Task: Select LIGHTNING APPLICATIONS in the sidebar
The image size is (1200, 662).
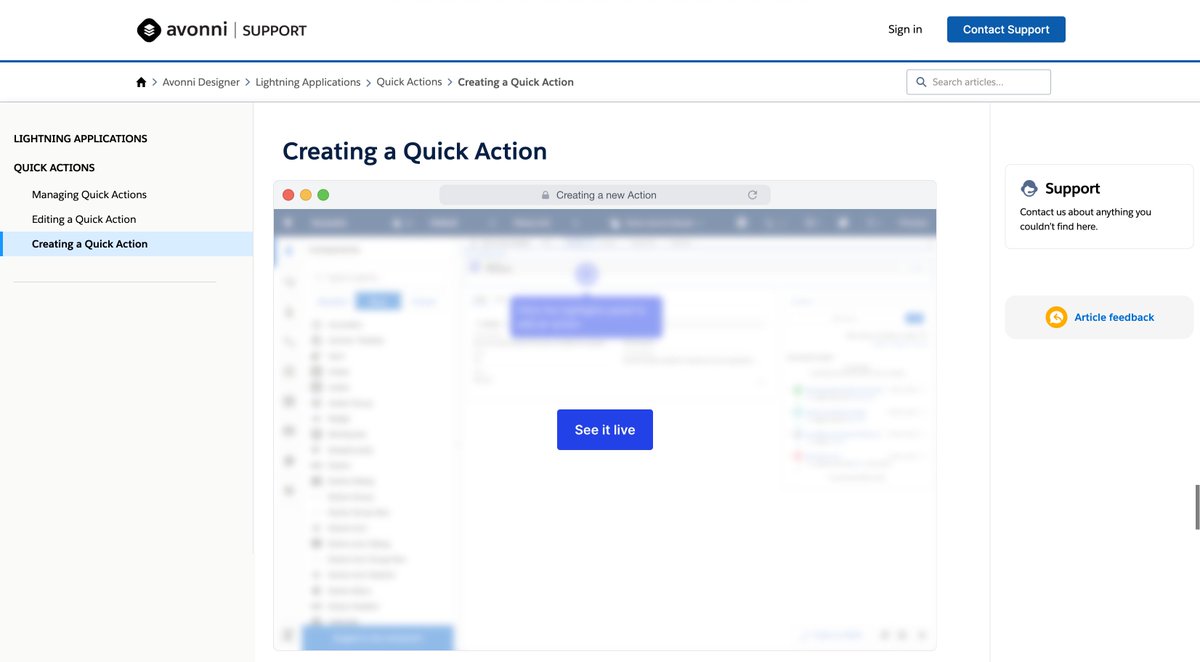Action: point(80,138)
